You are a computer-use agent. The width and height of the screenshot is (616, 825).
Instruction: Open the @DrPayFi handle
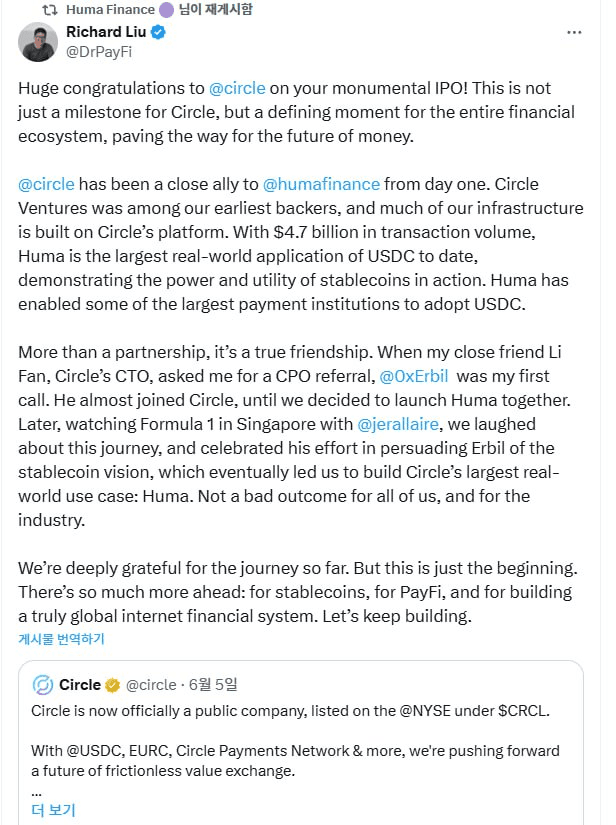(x=97, y=51)
